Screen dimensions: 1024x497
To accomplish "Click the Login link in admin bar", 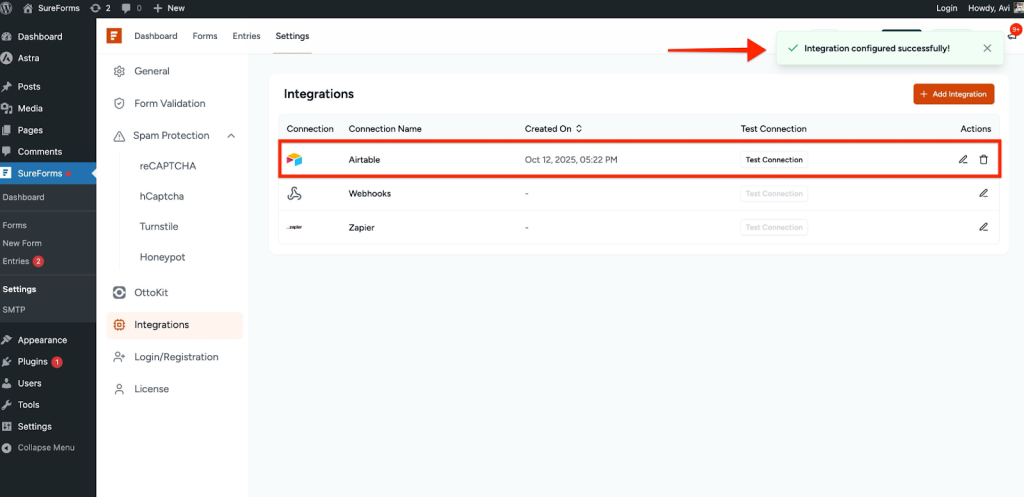I will [946, 8].
